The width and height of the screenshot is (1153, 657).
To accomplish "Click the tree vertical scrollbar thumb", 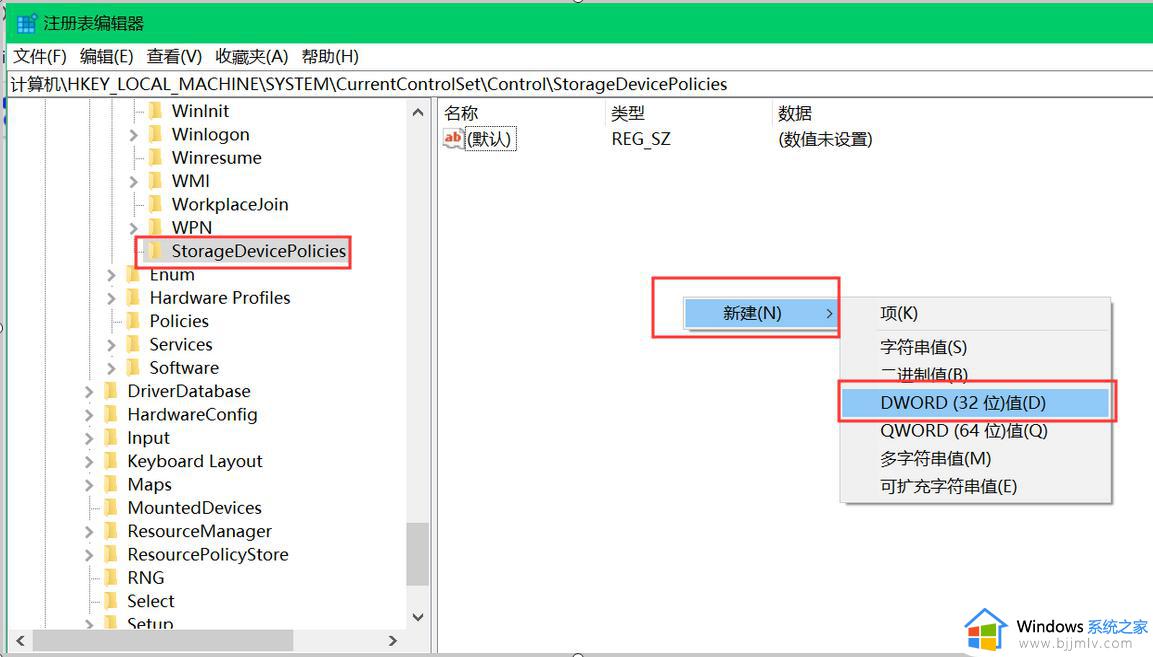I will tap(418, 554).
